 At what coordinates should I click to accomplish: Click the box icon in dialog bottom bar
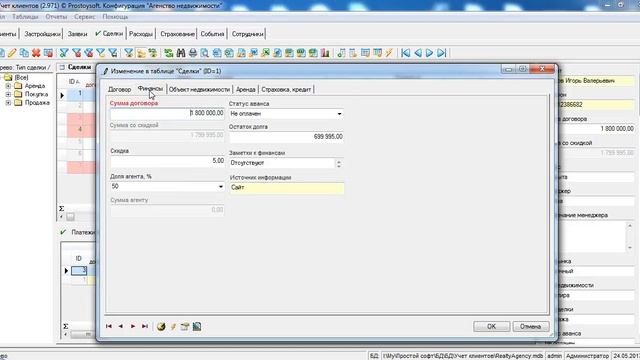pos(185,326)
